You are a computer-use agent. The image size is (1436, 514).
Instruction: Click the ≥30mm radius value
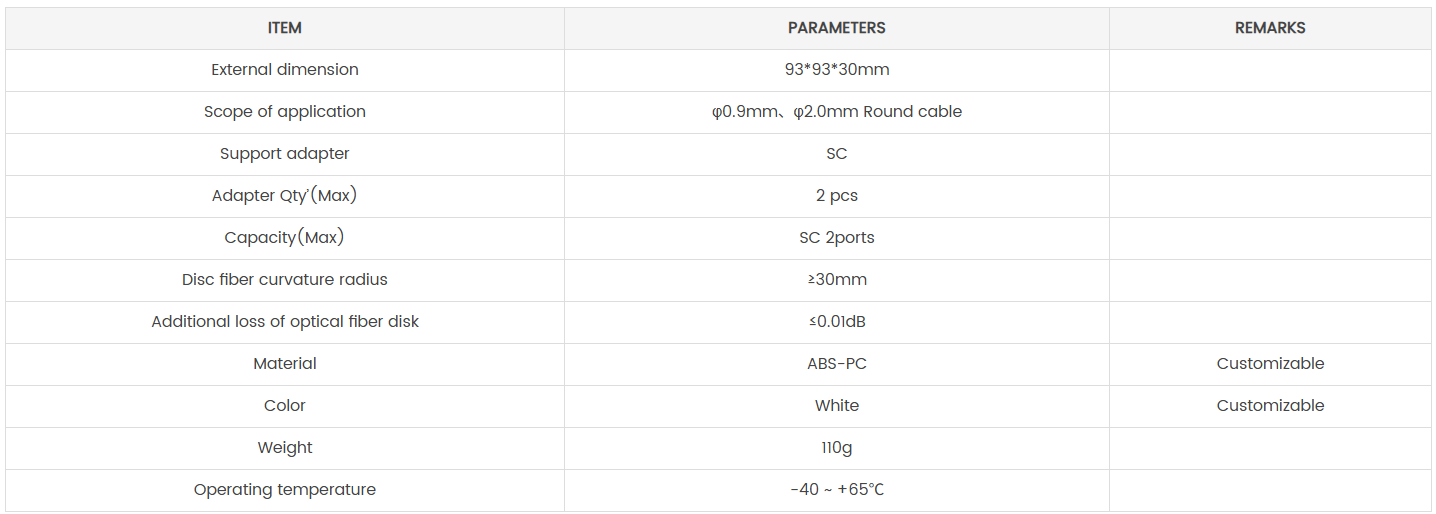tap(836, 280)
